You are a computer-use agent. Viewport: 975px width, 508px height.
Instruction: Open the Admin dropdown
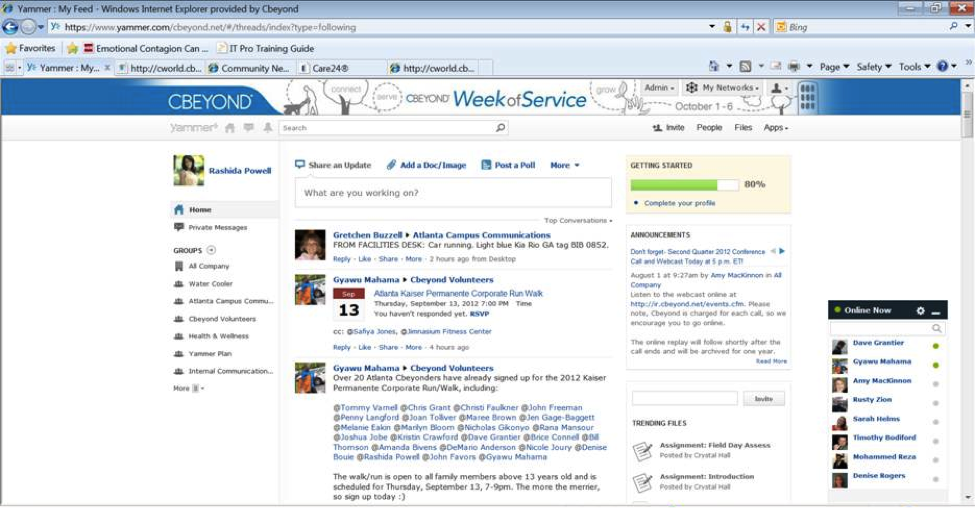(659, 88)
